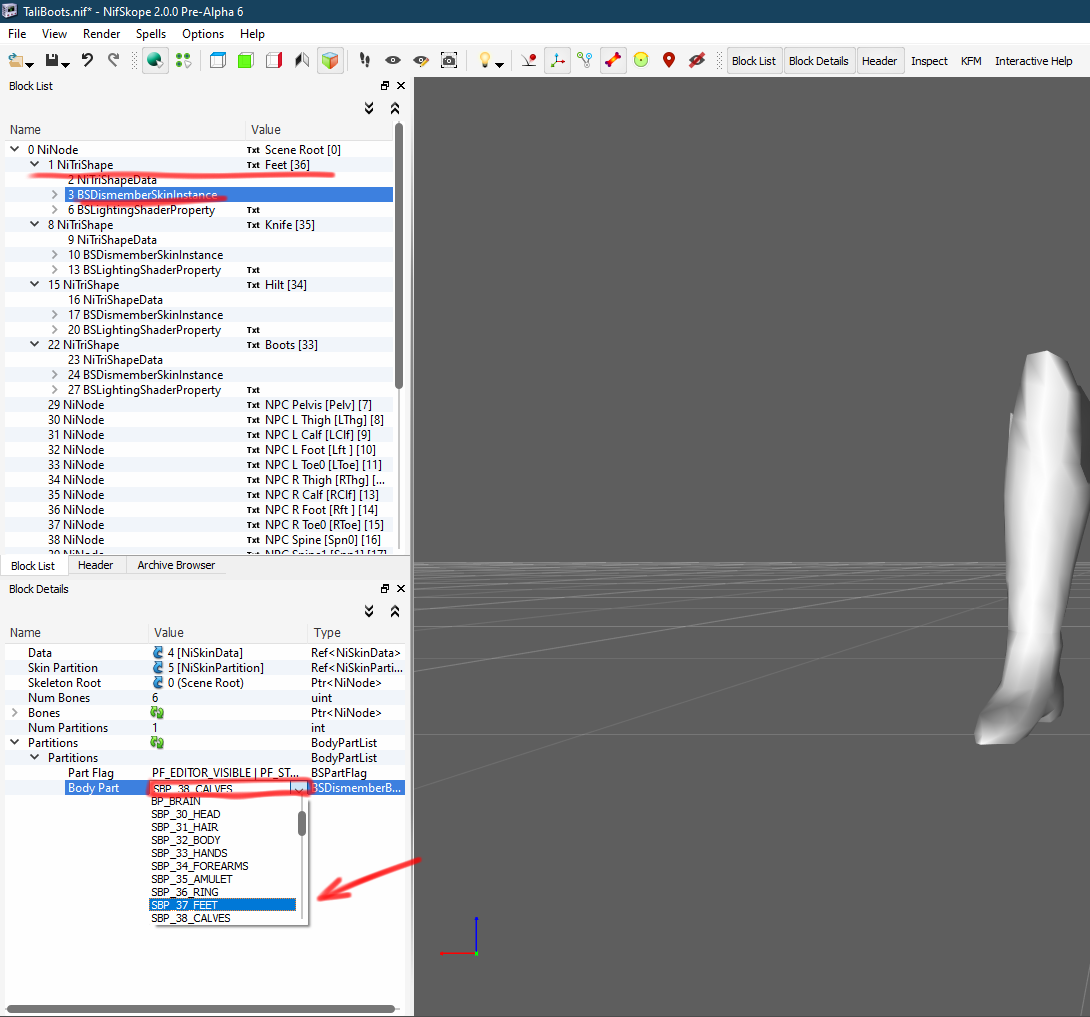Collapse all rows in Block Details panel
The height and width of the screenshot is (1017, 1090).
pyautogui.click(x=395, y=611)
